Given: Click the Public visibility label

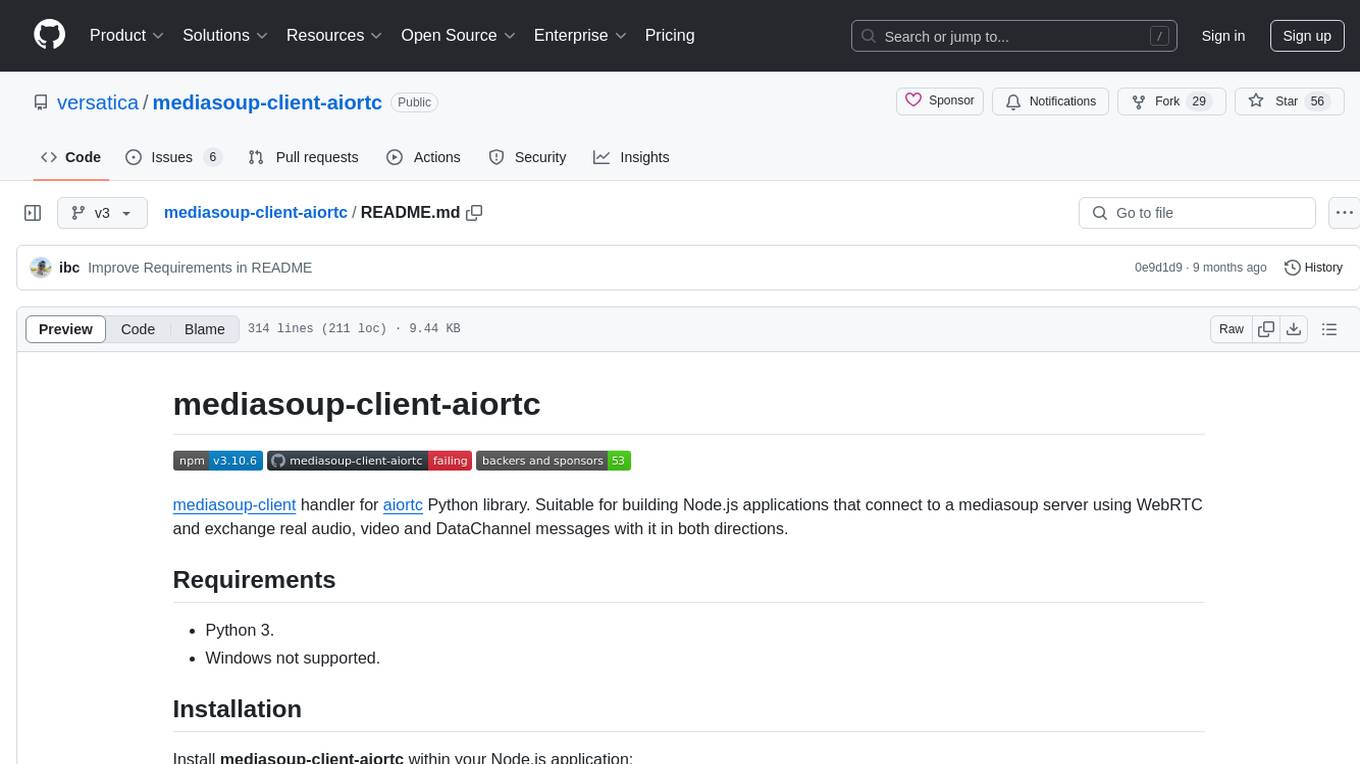Looking at the screenshot, I should (x=414, y=102).
